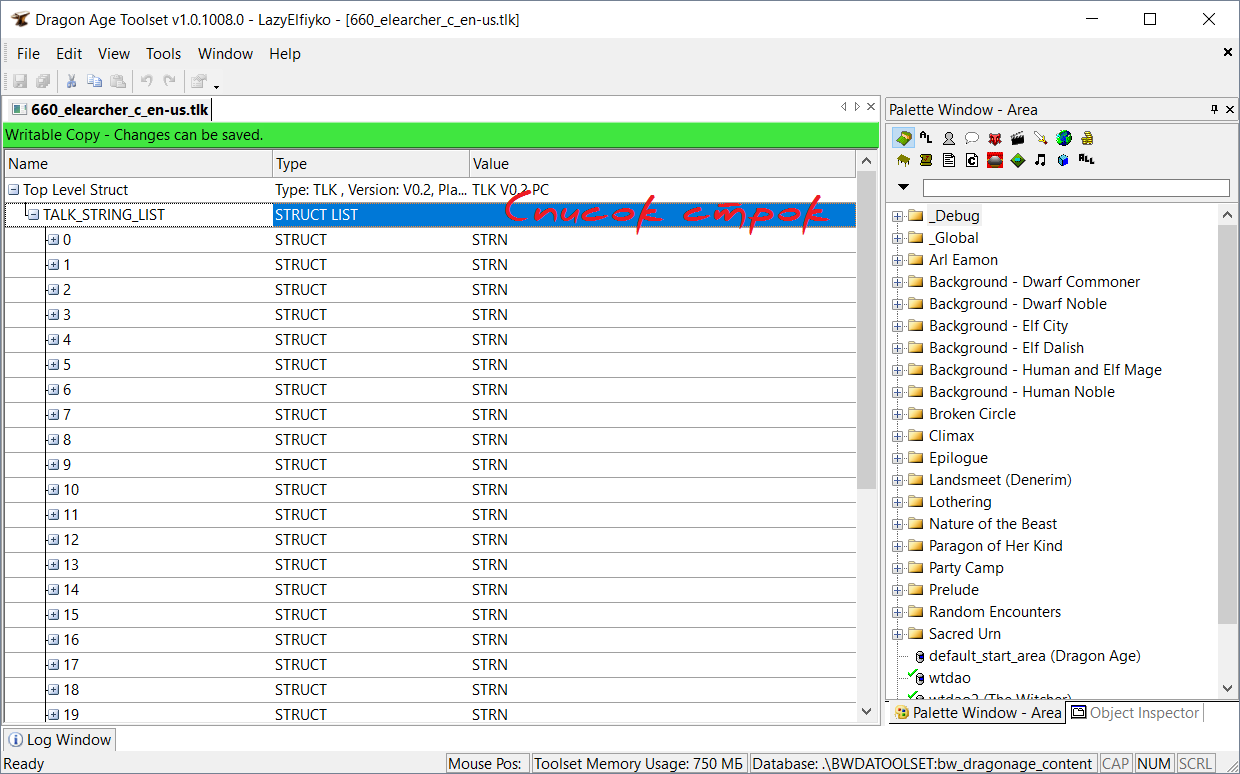1240x774 pixels.
Task: Select the default_start_area (Dragon Age) item
Action: point(1034,656)
